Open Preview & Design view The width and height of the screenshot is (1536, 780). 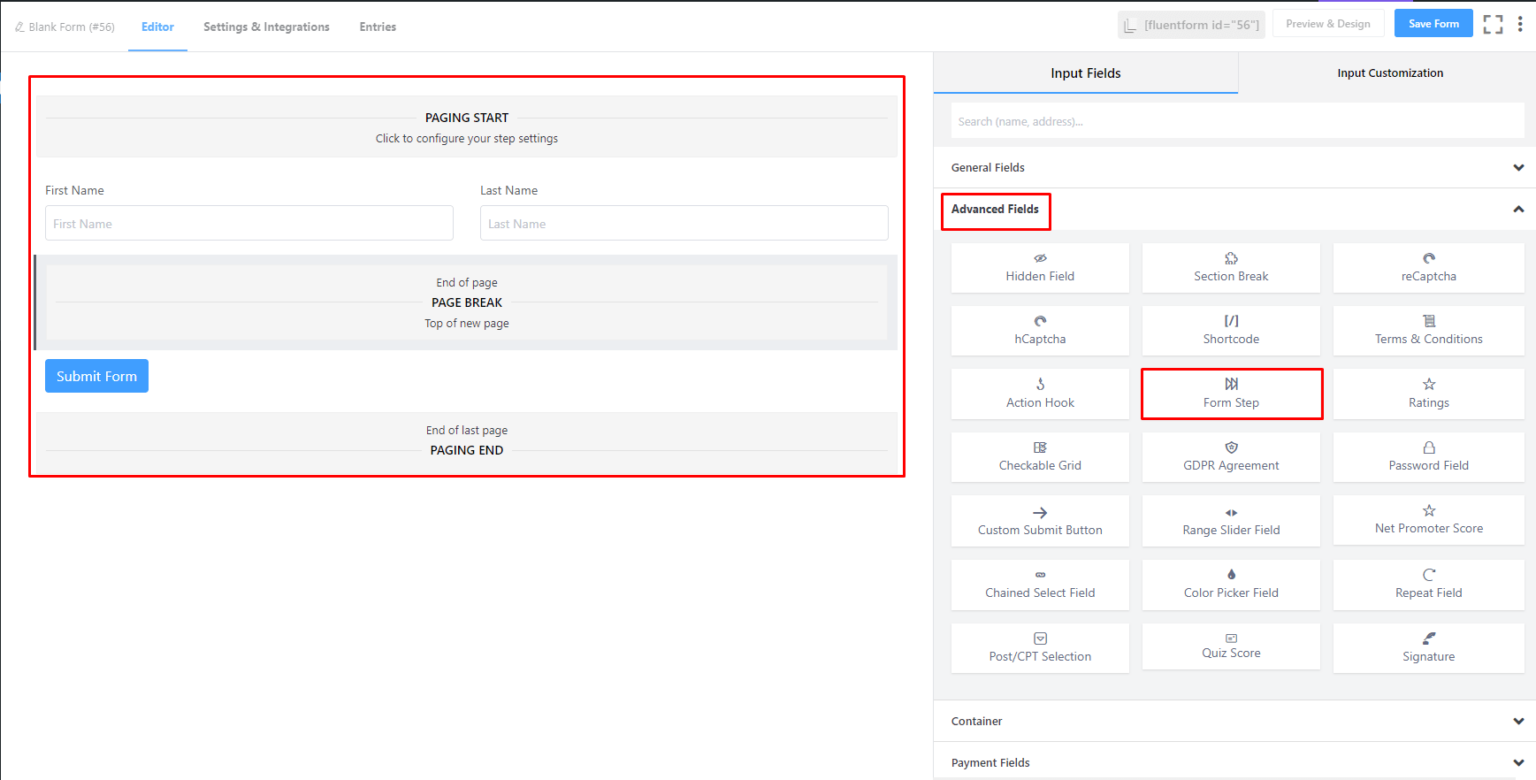pos(1328,23)
